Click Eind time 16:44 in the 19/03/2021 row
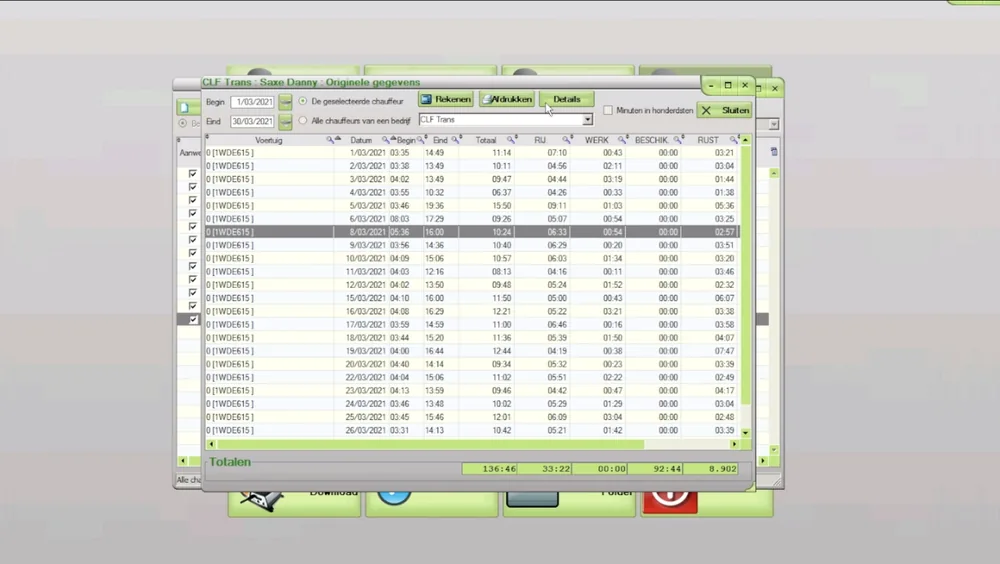The width and height of the screenshot is (1000, 564). tap(434, 351)
